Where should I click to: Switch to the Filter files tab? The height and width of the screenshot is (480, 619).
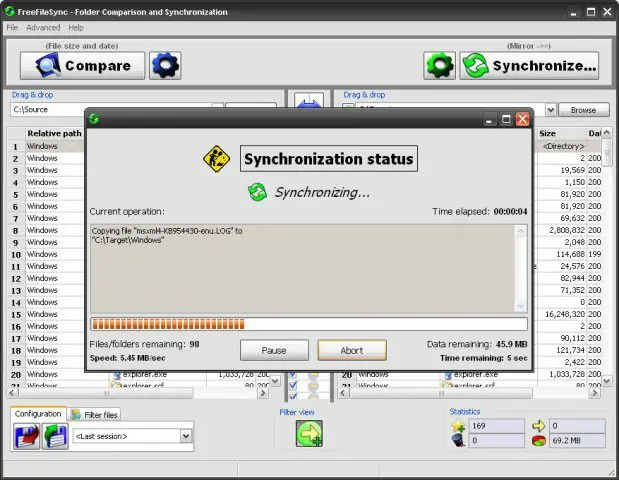click(x=94, y=415)
